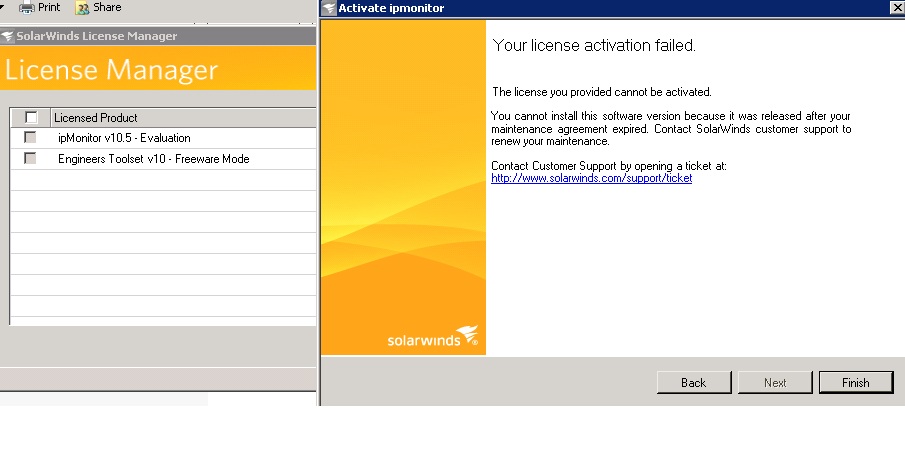Click the Print icon in toolbar
905x460 pixels.
click(27, 8)
